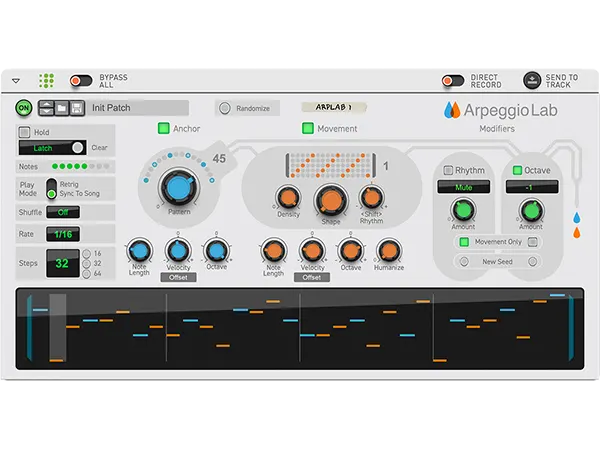Click the Modifiers section label

[x=497, y=129]
